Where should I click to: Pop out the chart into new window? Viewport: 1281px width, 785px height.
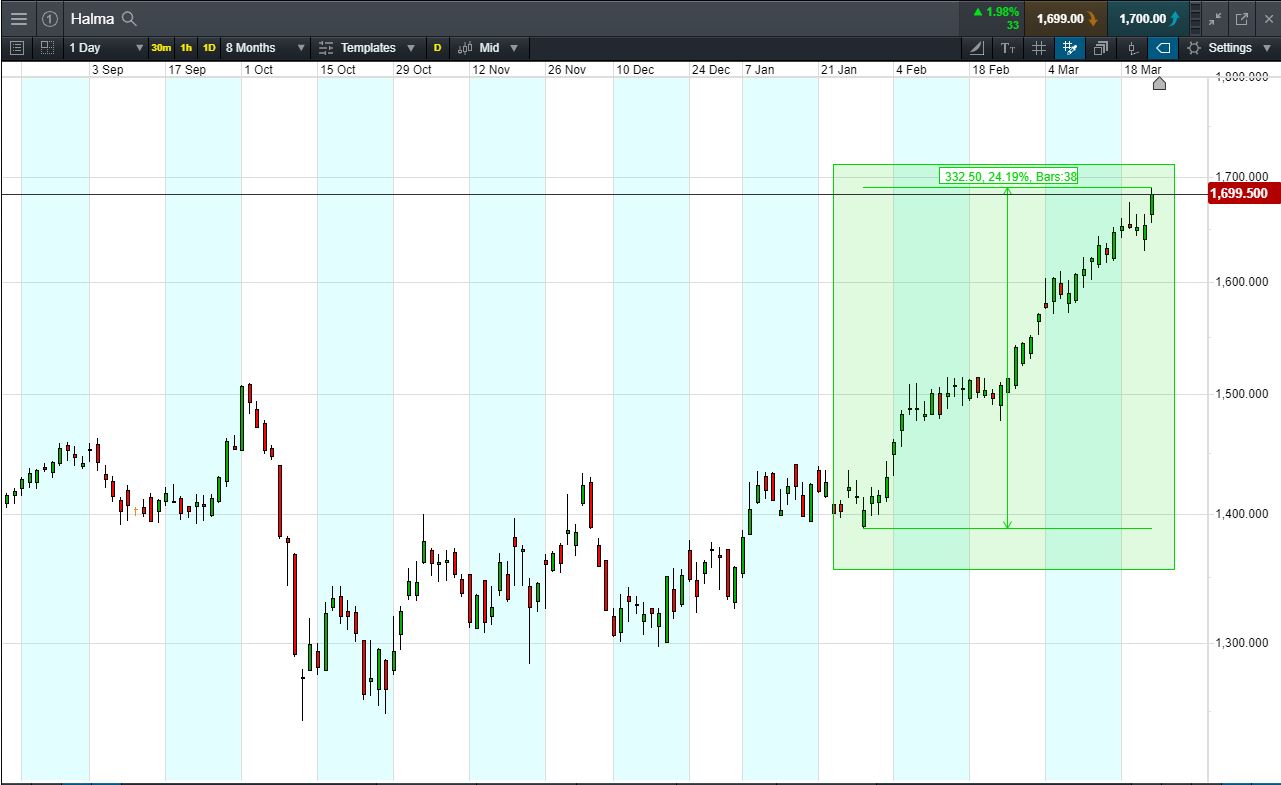tap(1242, 18)
